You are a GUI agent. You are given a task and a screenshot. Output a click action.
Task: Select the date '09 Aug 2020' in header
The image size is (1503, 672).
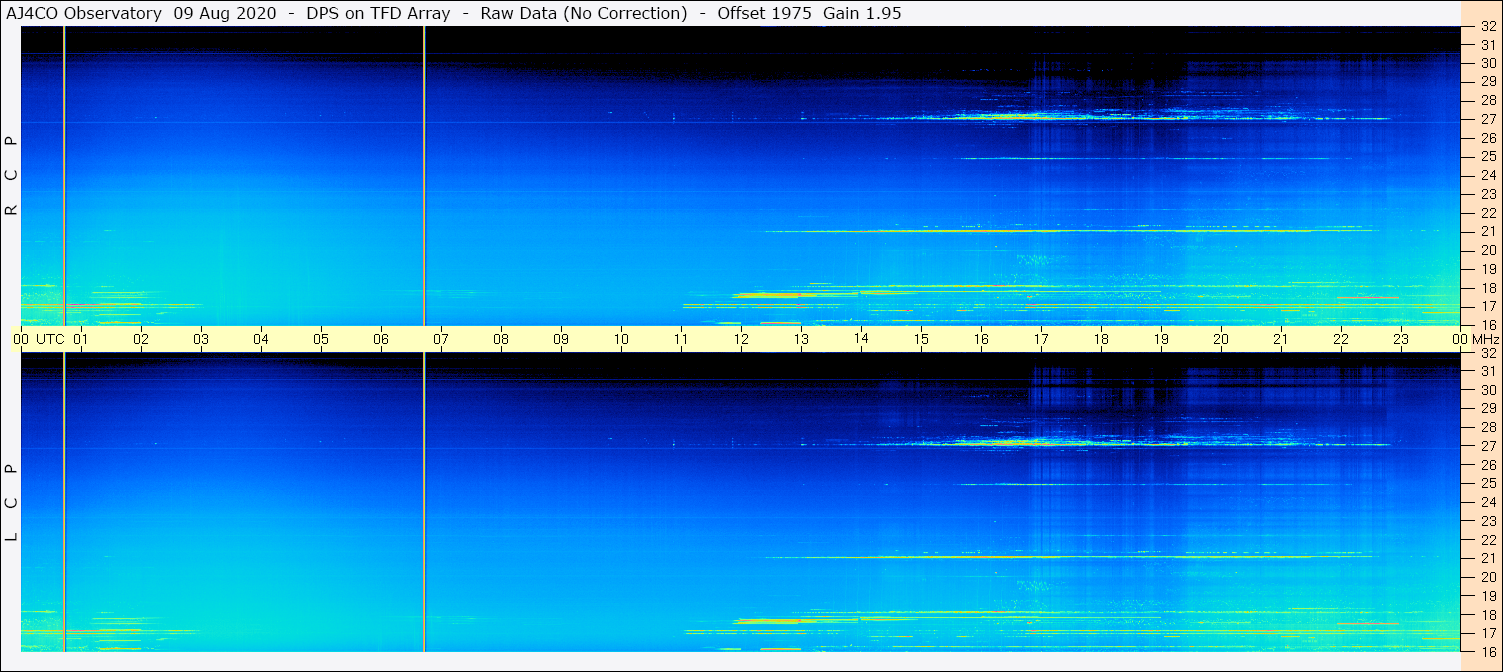click(x=224, y=13)
